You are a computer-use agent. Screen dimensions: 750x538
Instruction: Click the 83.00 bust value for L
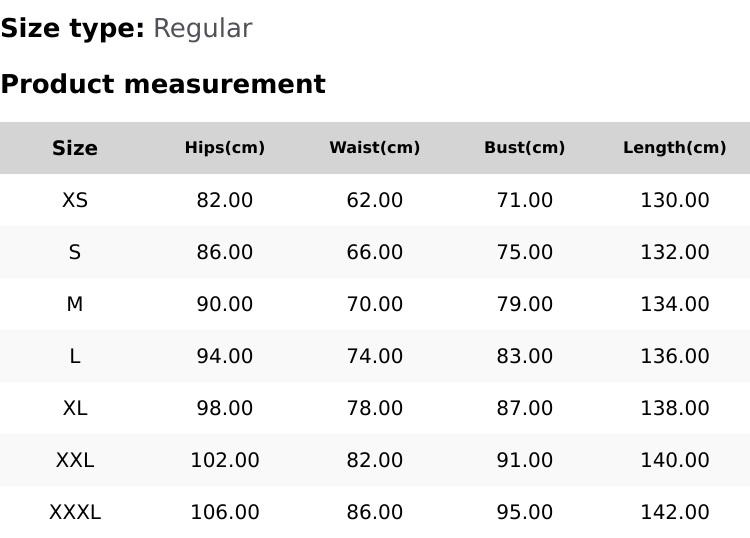click(x=525, y=356)
